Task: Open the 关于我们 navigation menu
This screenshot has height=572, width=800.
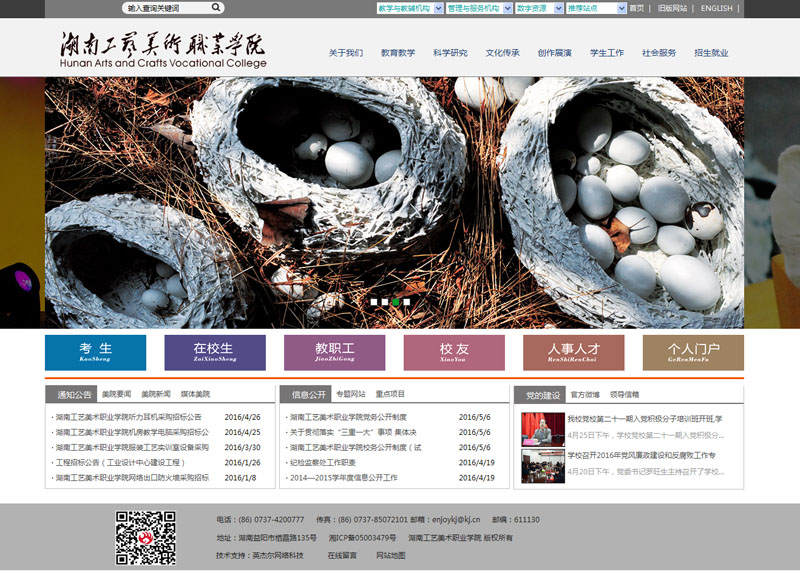Action: (x=346, y=53)
